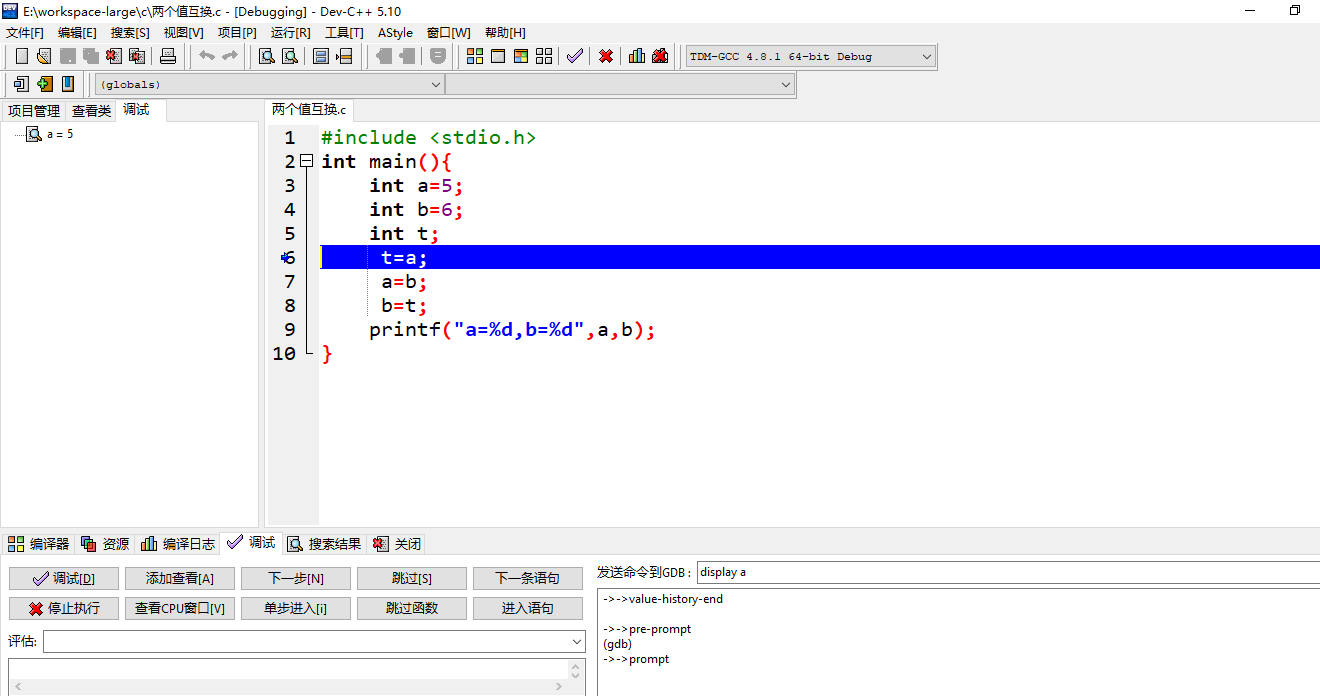Click the New file toolbar icon
This screenshot has width=1320, height=696.
pyautogui.click(x=21, y=56)
